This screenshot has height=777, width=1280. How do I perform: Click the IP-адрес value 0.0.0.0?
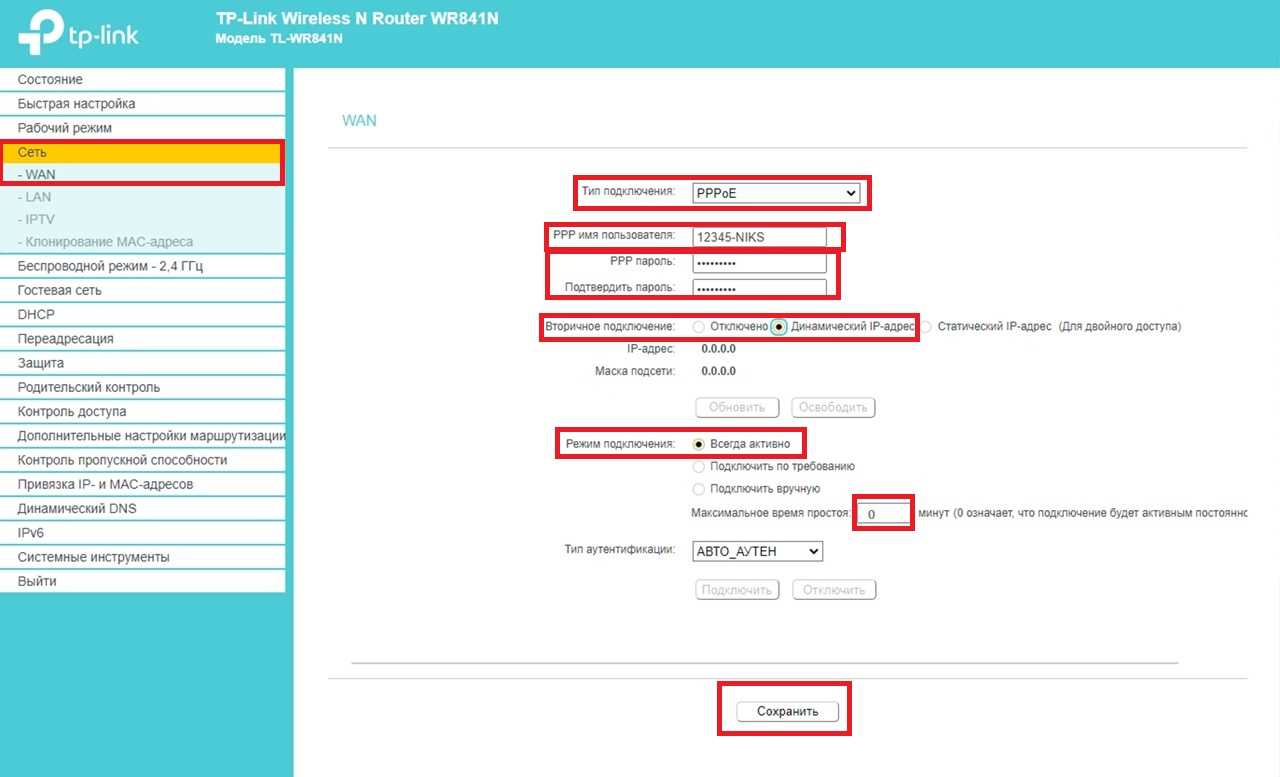718,349
